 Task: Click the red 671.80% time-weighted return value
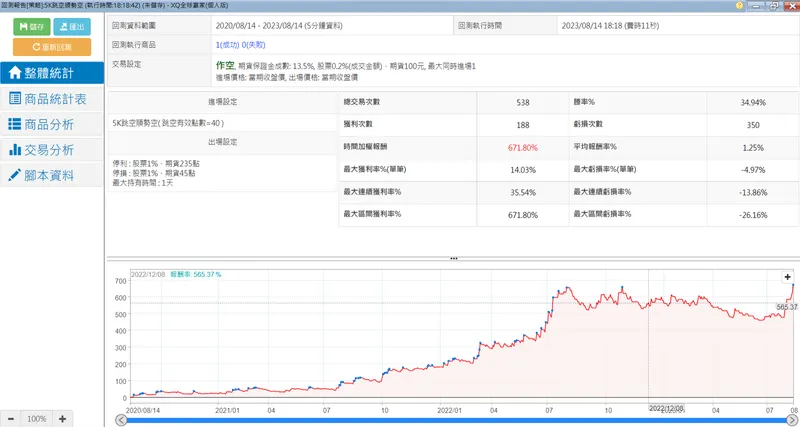(522, 147)
